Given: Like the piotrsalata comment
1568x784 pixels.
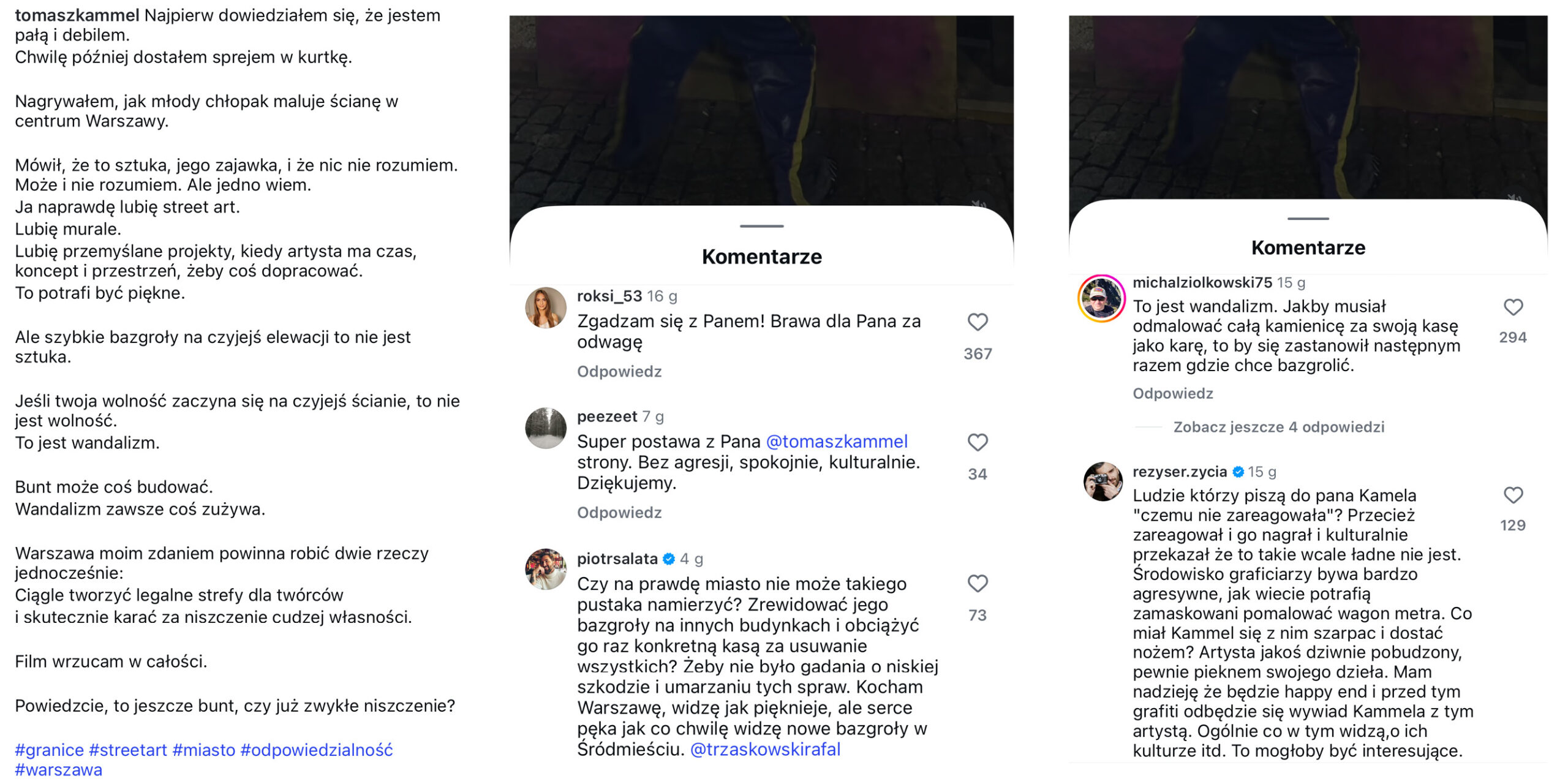Looking at the screenshot, I should [978, 584].
